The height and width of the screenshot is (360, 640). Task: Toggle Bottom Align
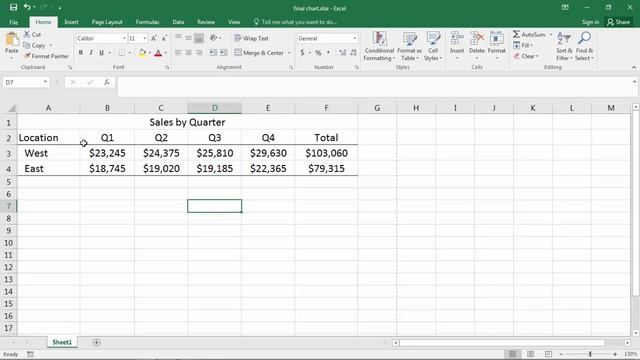coord(199,38)
